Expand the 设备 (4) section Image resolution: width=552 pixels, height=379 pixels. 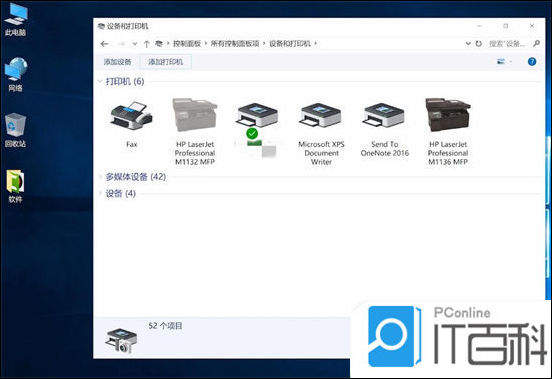[100, 193]
